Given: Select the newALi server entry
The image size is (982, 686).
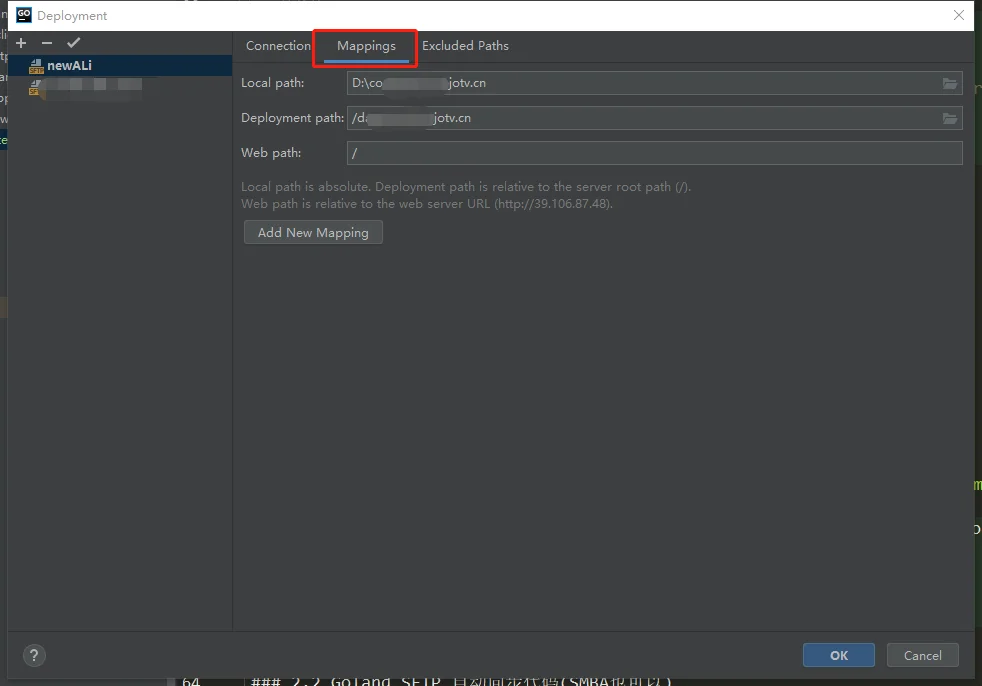Looking at the screenshot, I should click(69, 66).
